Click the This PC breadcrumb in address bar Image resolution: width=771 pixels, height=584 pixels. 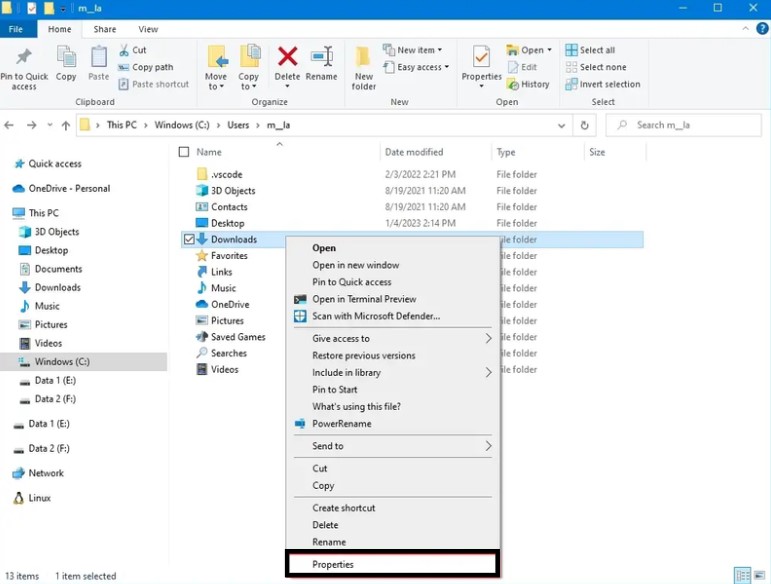pyautogui.click(x=121, y=125)
